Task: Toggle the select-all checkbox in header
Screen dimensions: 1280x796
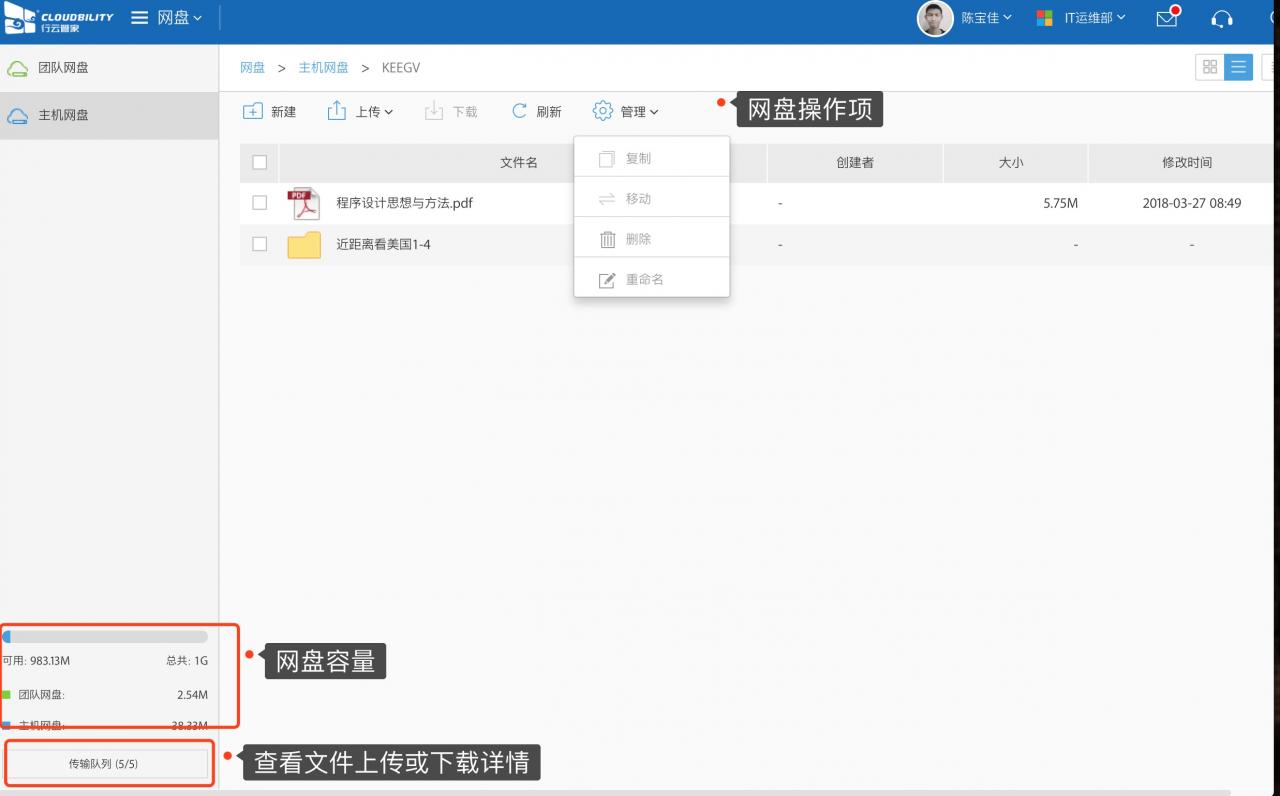Action: 260,162
